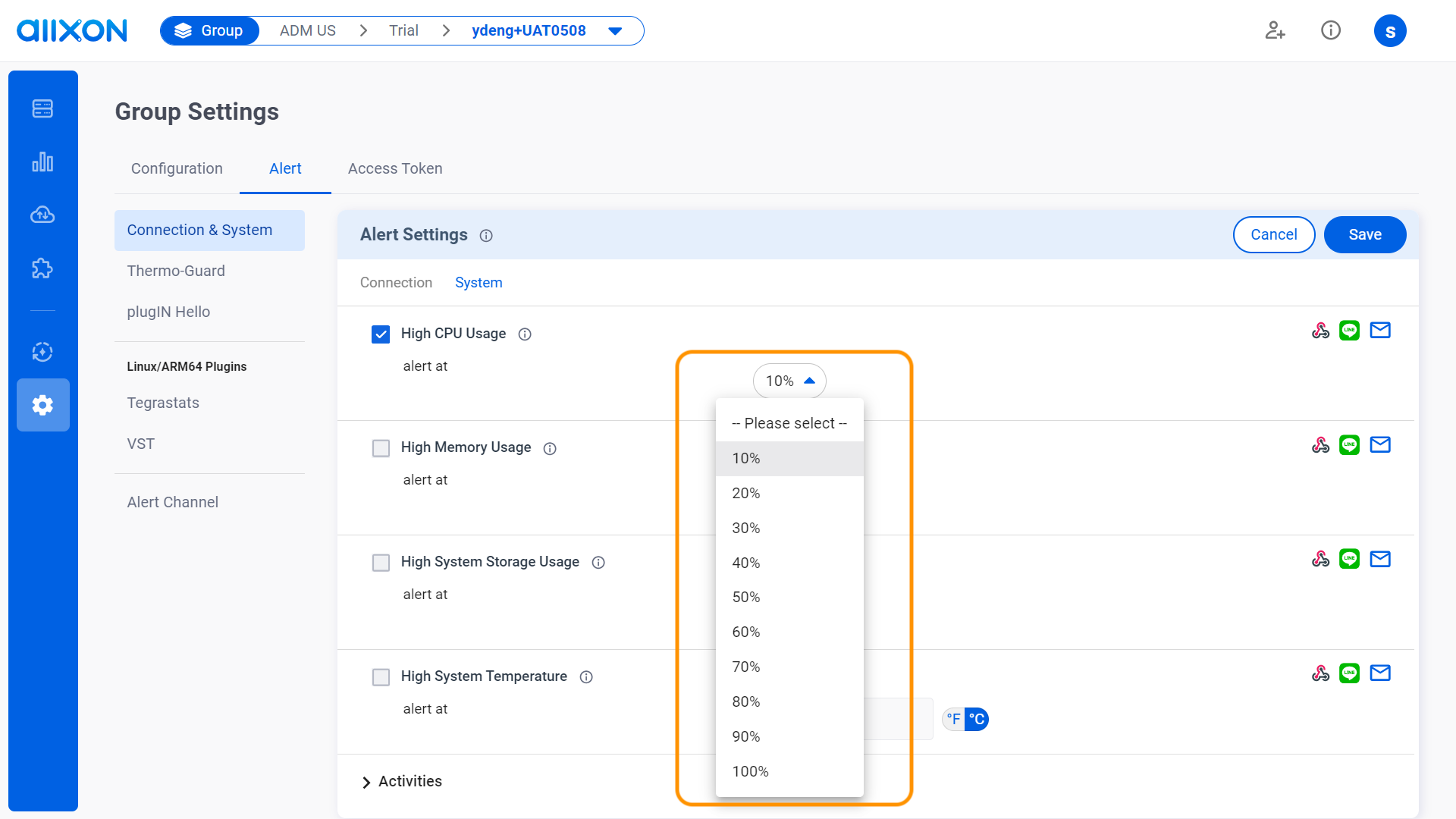Select the sync/update sidebar icon
The image size is (1456, 819).
[x=42, y=352]
